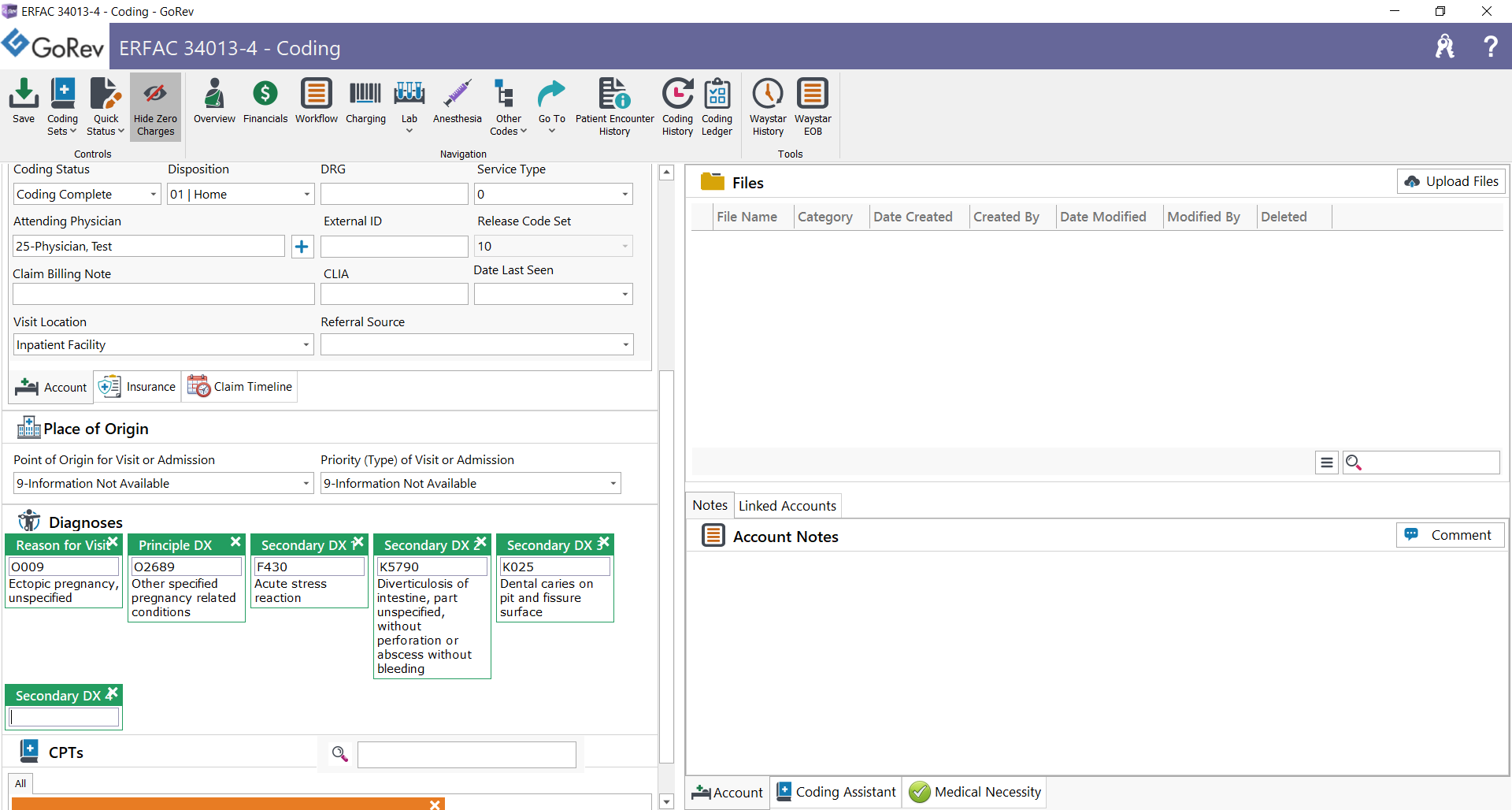Open Anesthesia syringe icon
The height and width of the screenshot is (810, 1512).
(457, 101)
